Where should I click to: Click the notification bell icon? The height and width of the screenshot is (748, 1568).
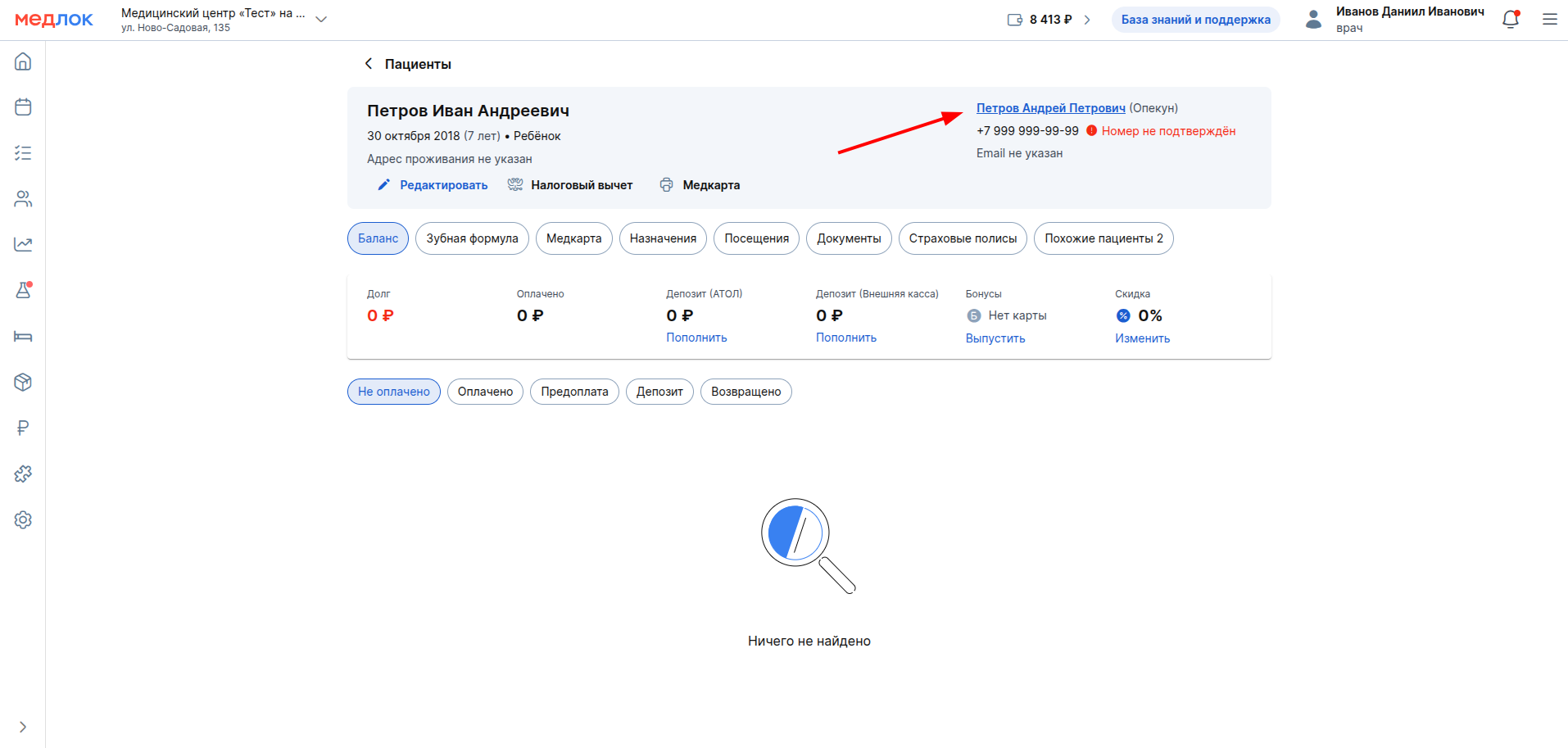click(x=1510, y=20)
